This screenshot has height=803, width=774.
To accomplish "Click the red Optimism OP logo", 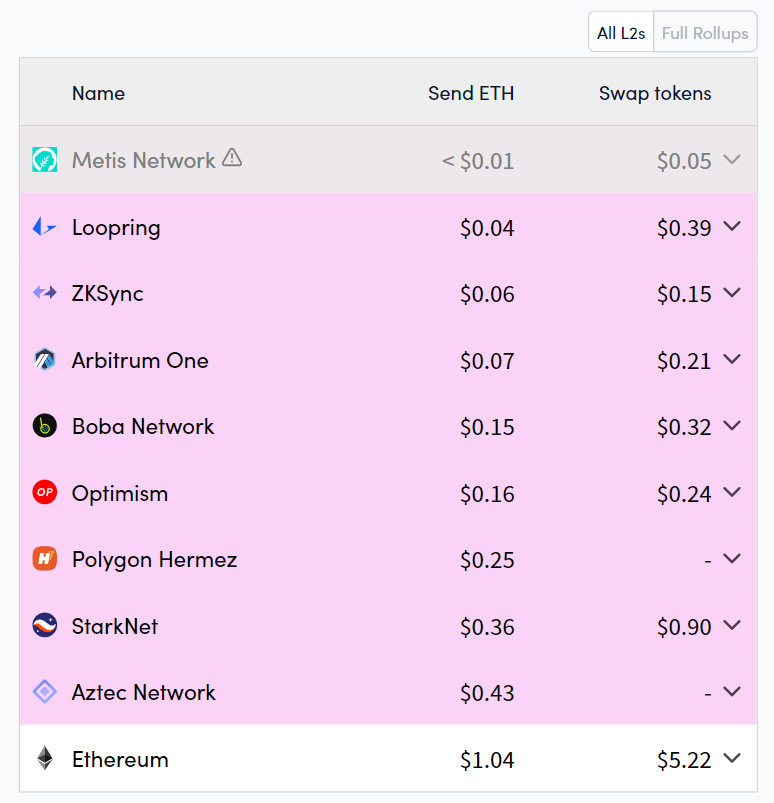I will tap(44, 493).
